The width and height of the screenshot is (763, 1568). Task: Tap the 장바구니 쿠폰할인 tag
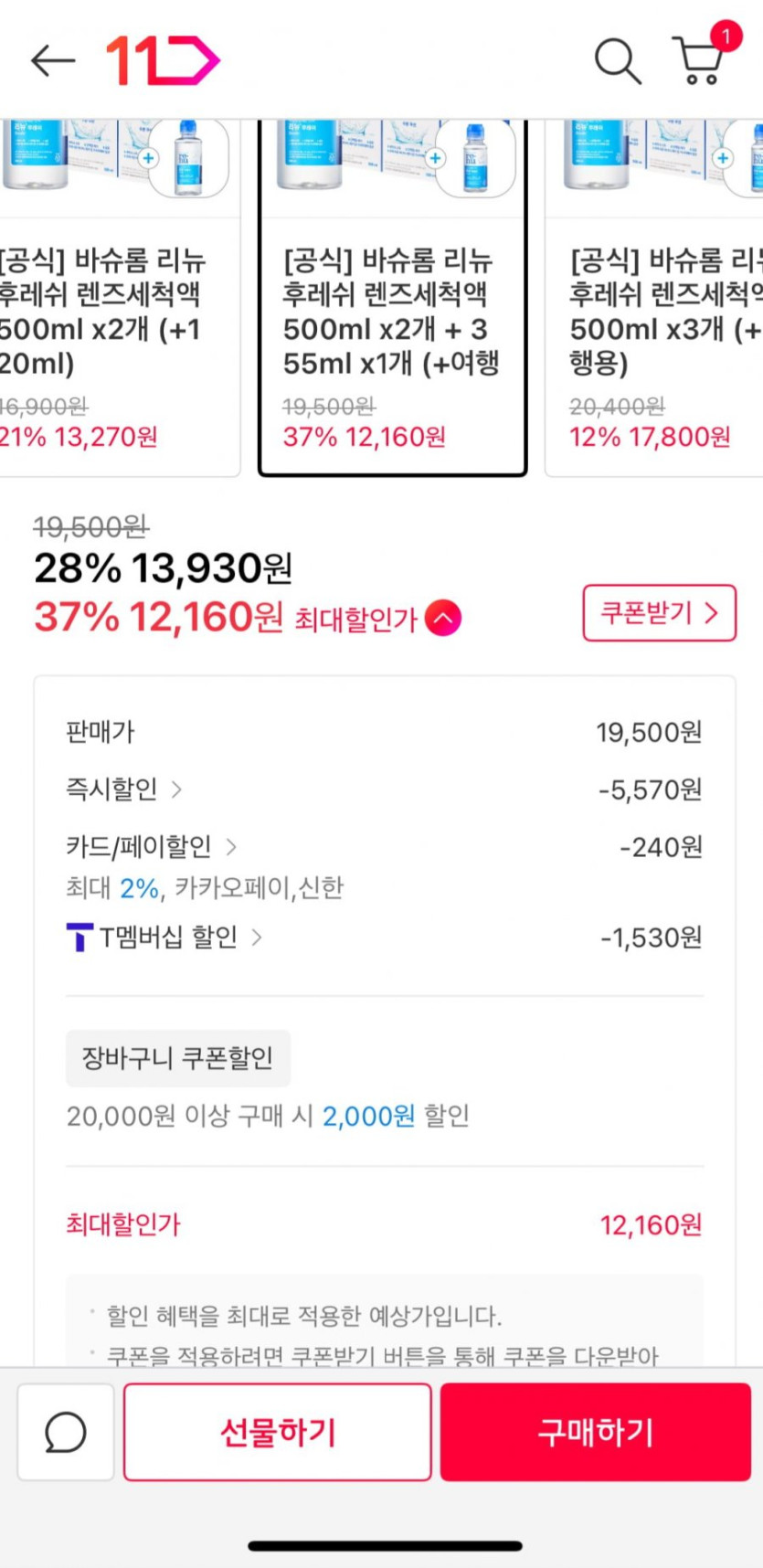[x=178, y=1058]
